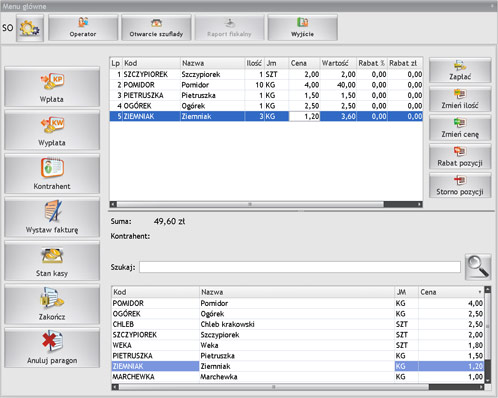Select CHLEB Chleb krakowski product
Screen dimensions: 498x398
[298, 324]
